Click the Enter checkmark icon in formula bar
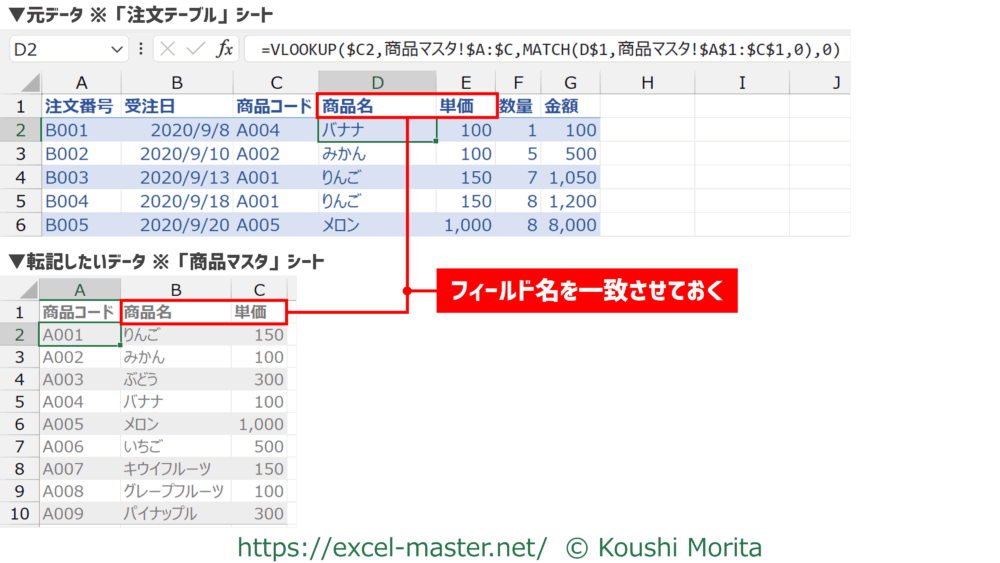Viewport: 1000px width, 563px height. (196, 49)
